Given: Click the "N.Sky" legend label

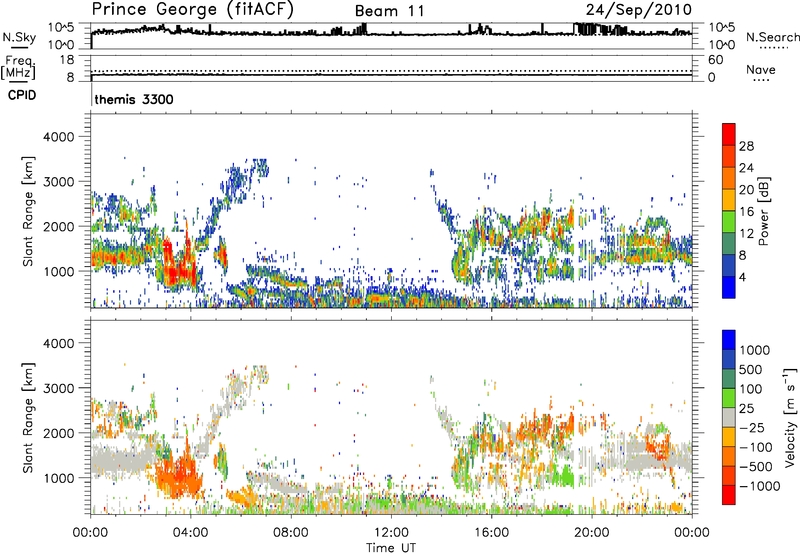Looking at the screenshot, I should pos(19,37).
